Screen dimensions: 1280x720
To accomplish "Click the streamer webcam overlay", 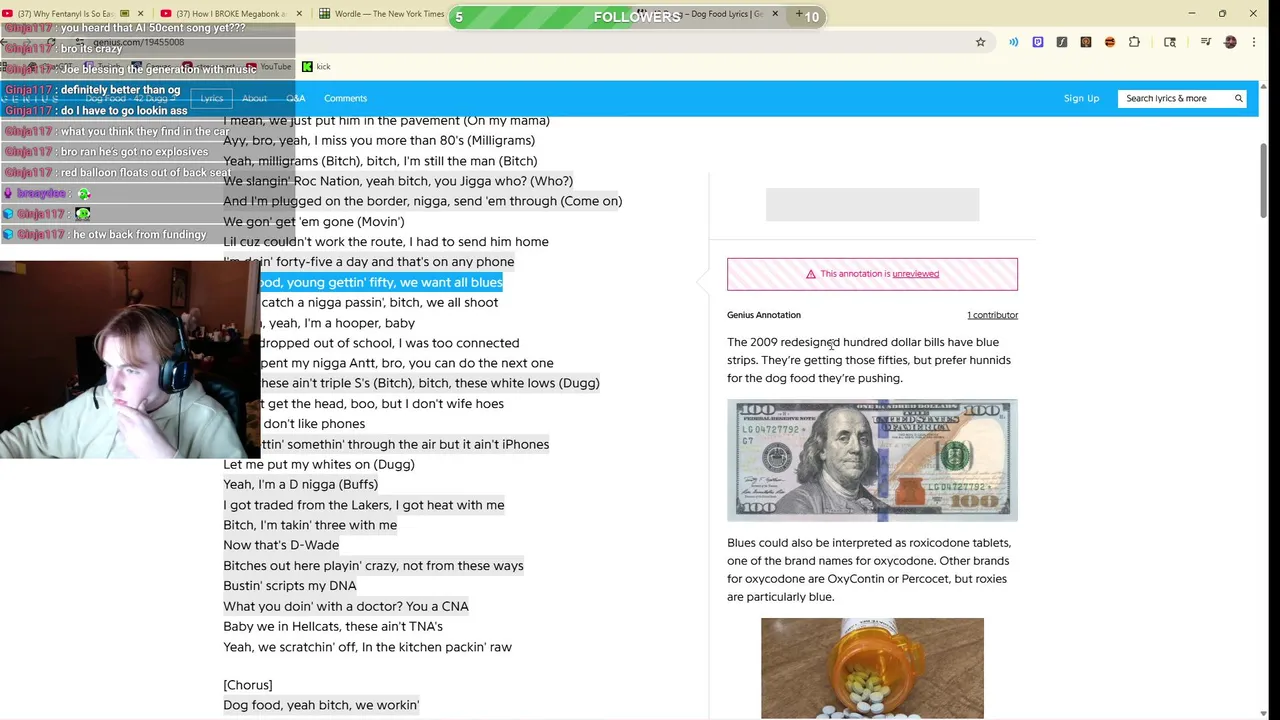I will [x=130, y=360].
